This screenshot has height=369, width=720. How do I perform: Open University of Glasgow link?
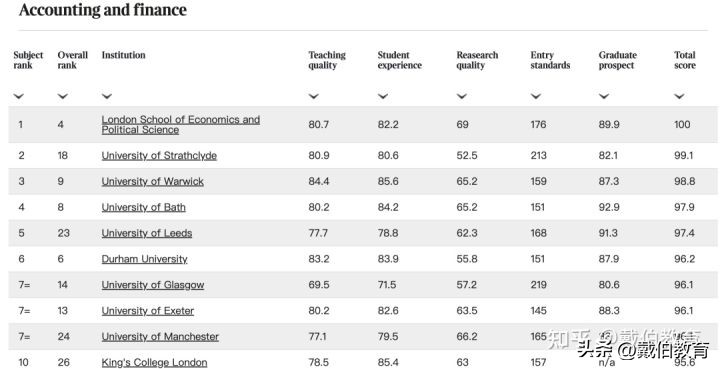(x=153, y=285)
